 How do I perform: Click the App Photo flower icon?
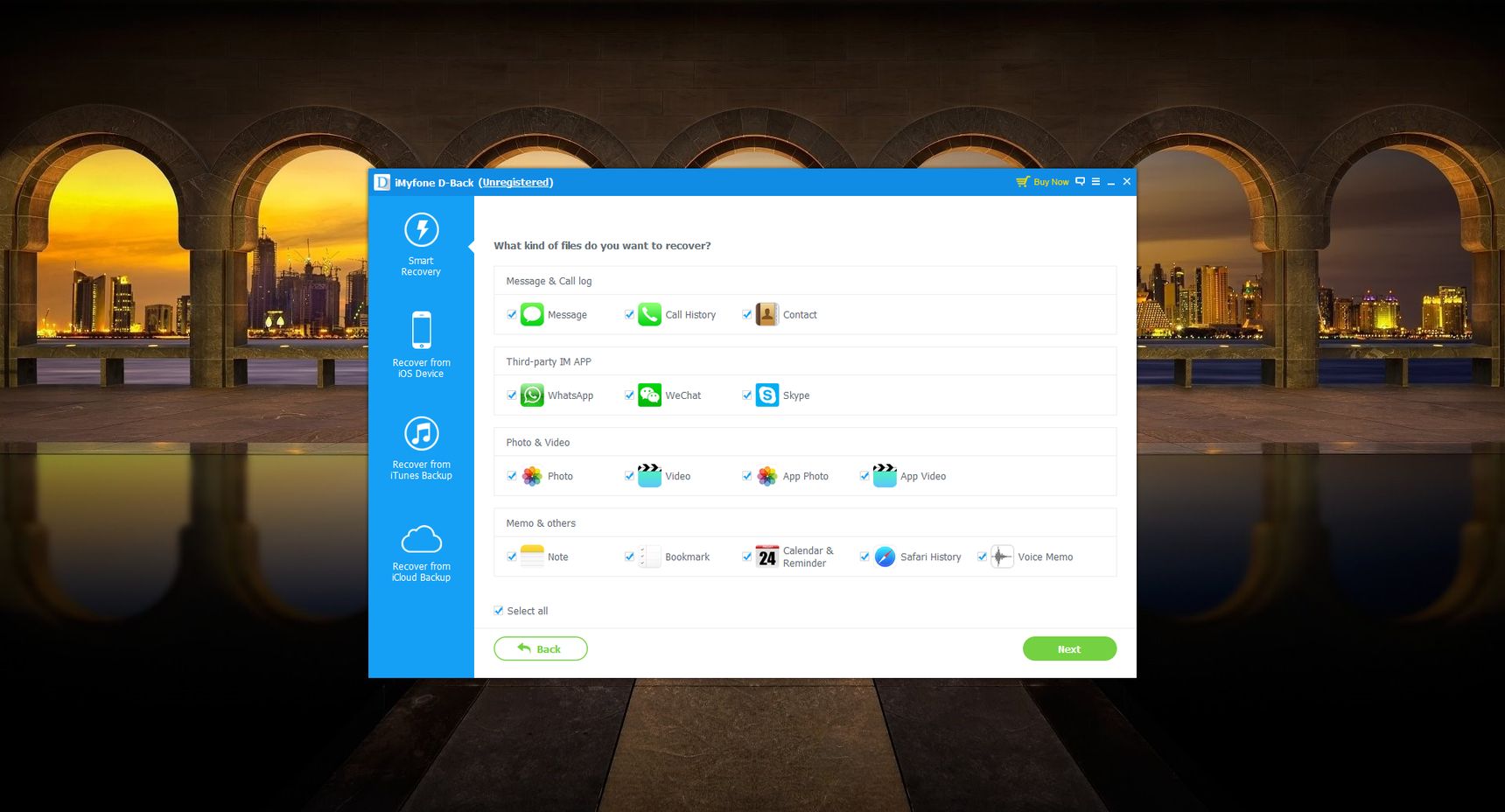pyautogui.click(x=767, y=476)
